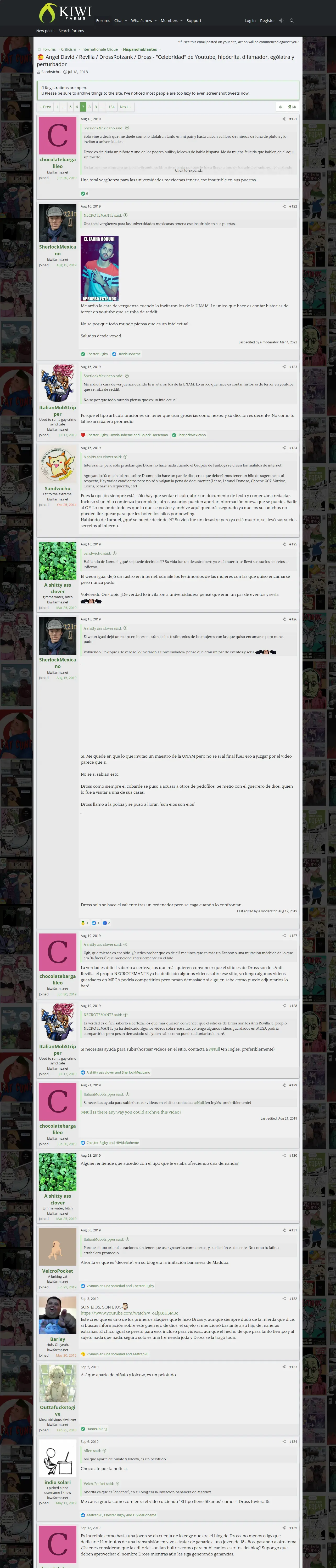Share post #123 via its share icon

coord(284,367)
